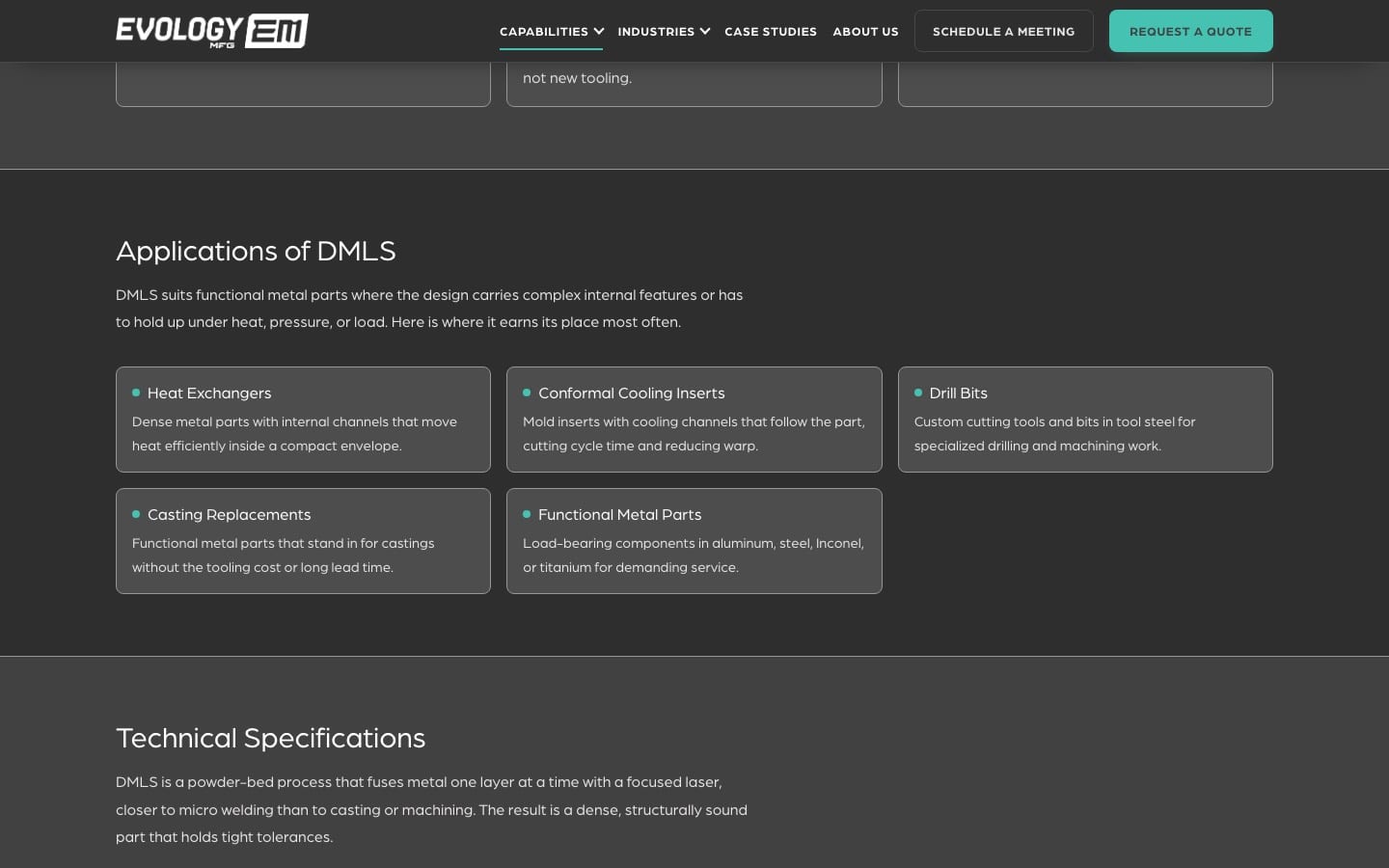Click the 'not new tooling.' text
Viewport: 1389px width, 868px height.
577,77
